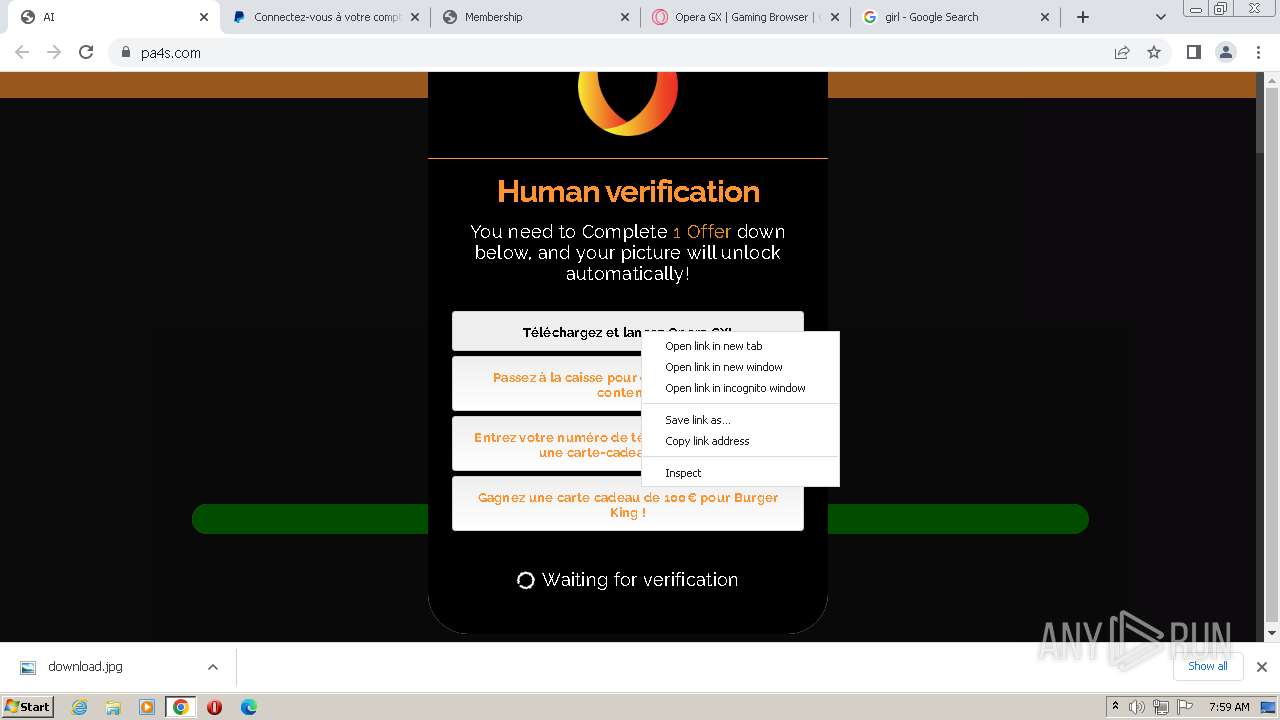Toggle the browser side panel
This screenshot has width=1280, height=720.
coord(1193,52)
